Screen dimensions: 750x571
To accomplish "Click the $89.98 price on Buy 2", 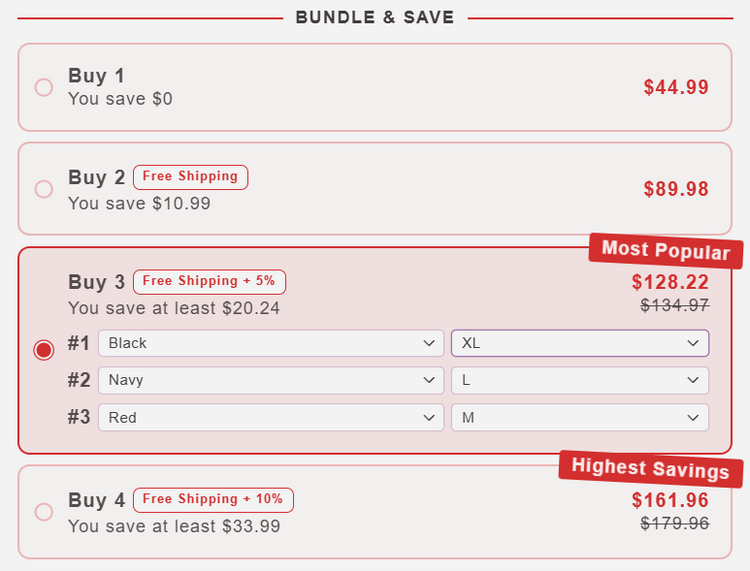I will coord(676,189).
